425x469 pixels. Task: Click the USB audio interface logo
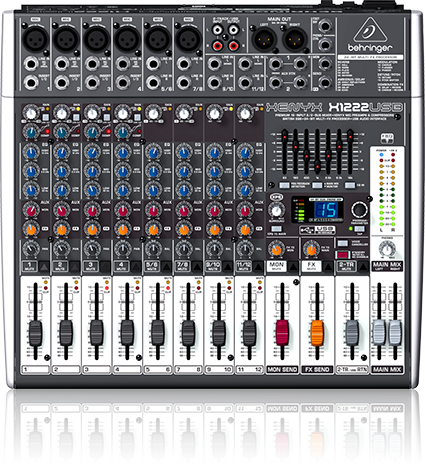pyautogui.click(x=317, y=230)
